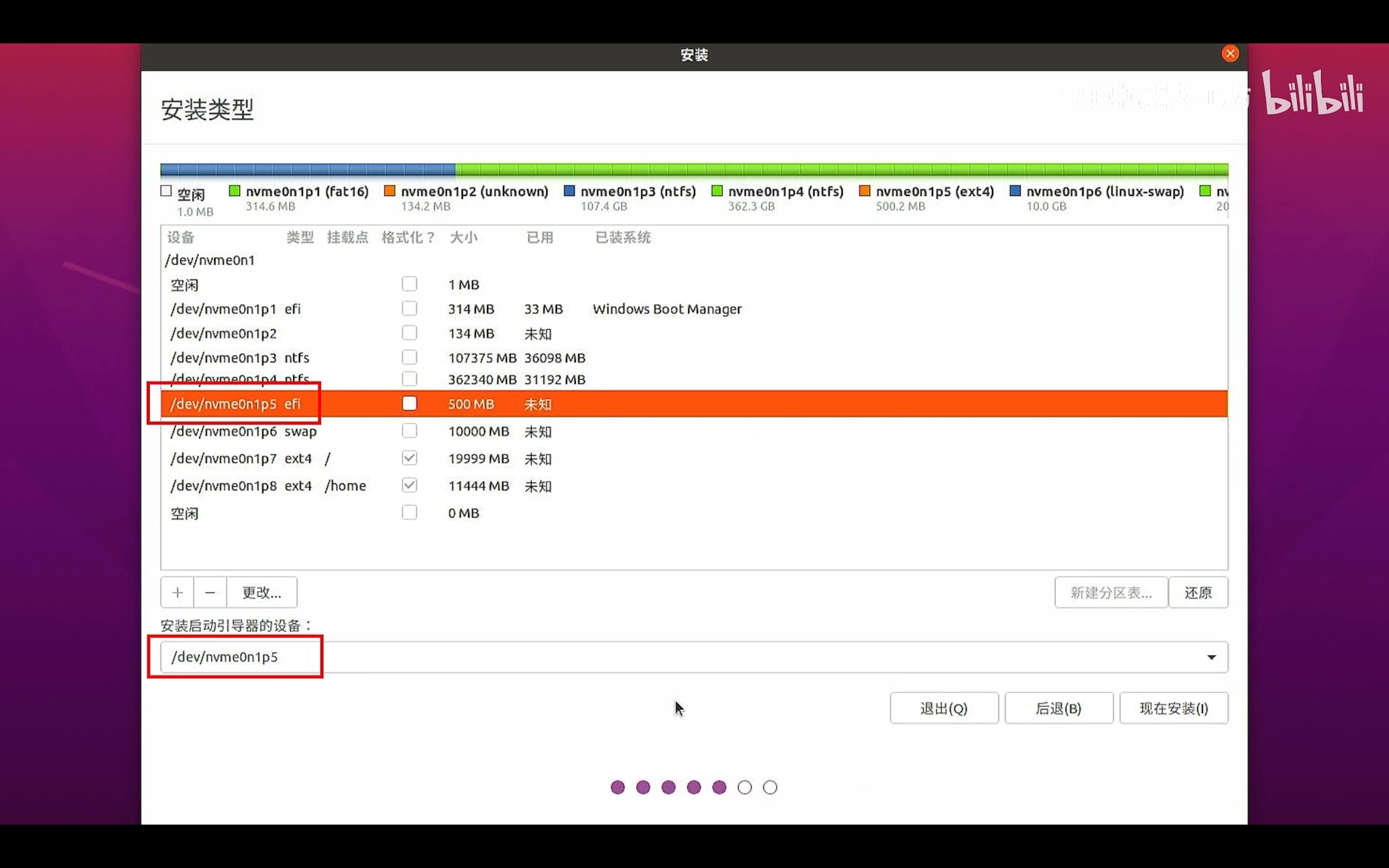Click the minus button to delete partition
The width and height of the screenshot is (1389, 868).
(x=210, y=592)
